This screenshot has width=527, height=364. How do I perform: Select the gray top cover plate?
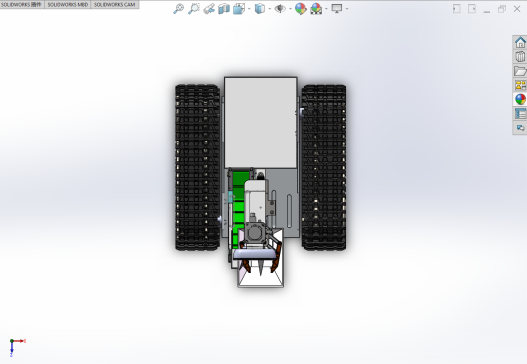pos(260,123)
